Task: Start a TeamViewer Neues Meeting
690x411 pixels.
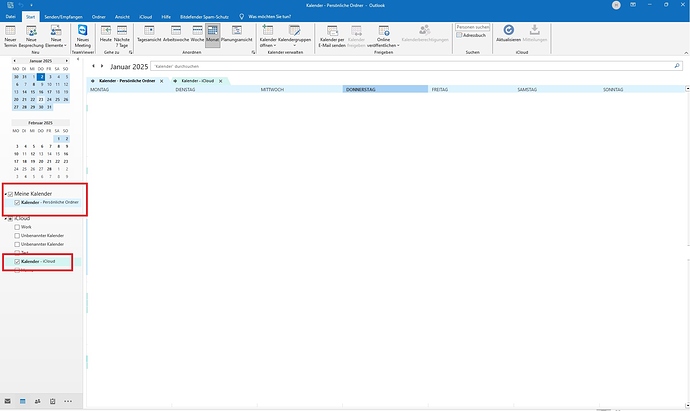Action: 82,36
